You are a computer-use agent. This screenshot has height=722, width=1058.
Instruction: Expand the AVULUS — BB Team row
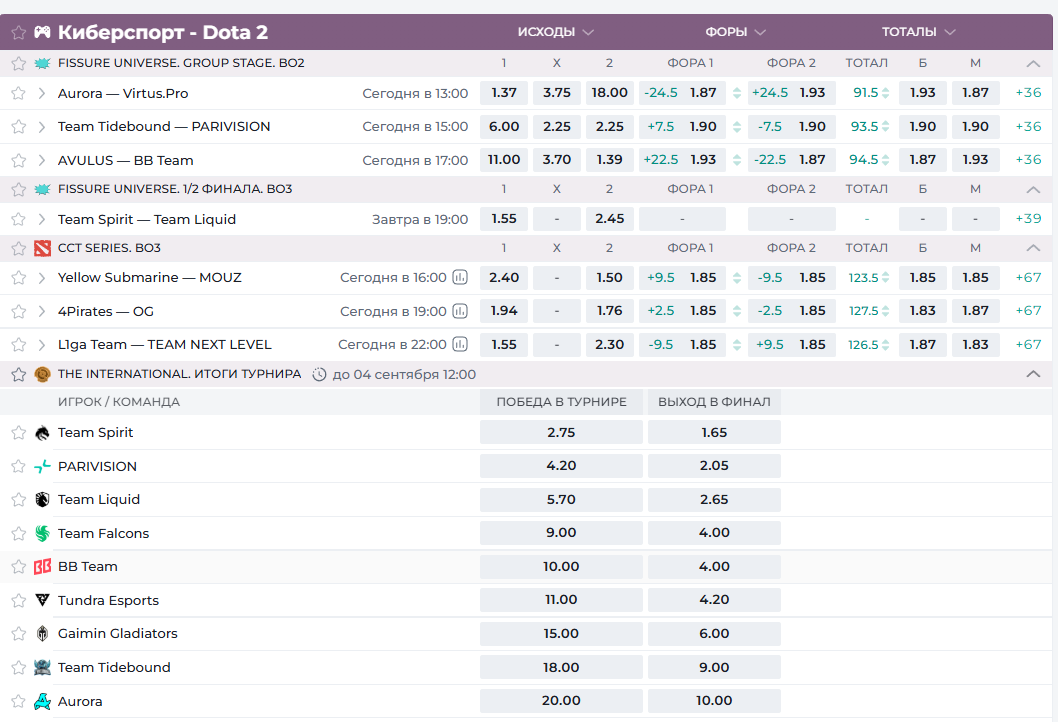coord(42,161)
